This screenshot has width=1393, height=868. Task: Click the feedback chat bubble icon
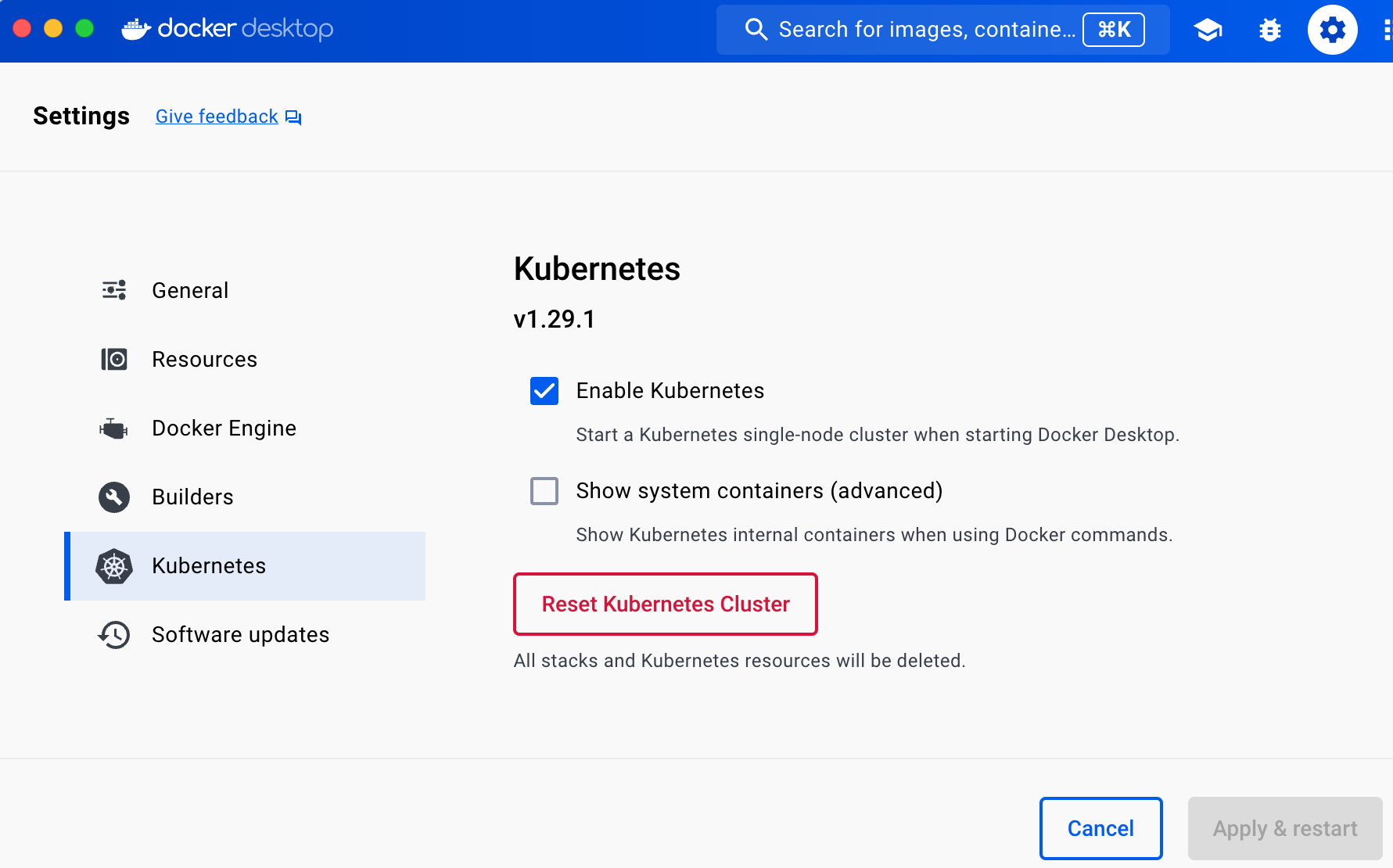point(293,117)
